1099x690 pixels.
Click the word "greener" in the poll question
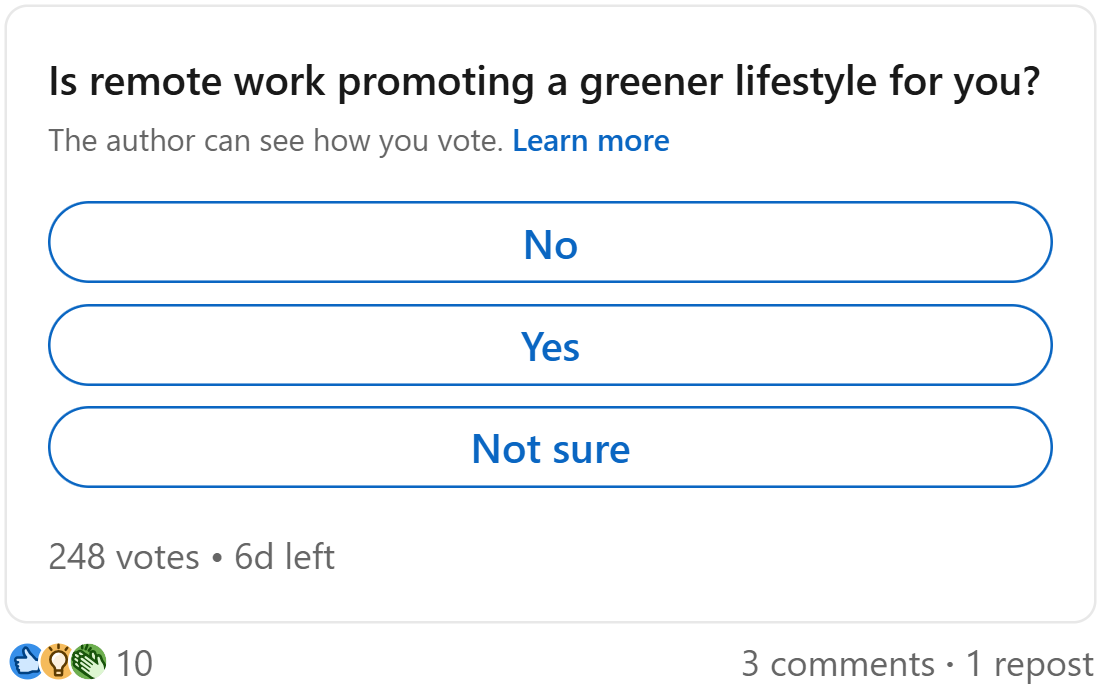(635, 82)
